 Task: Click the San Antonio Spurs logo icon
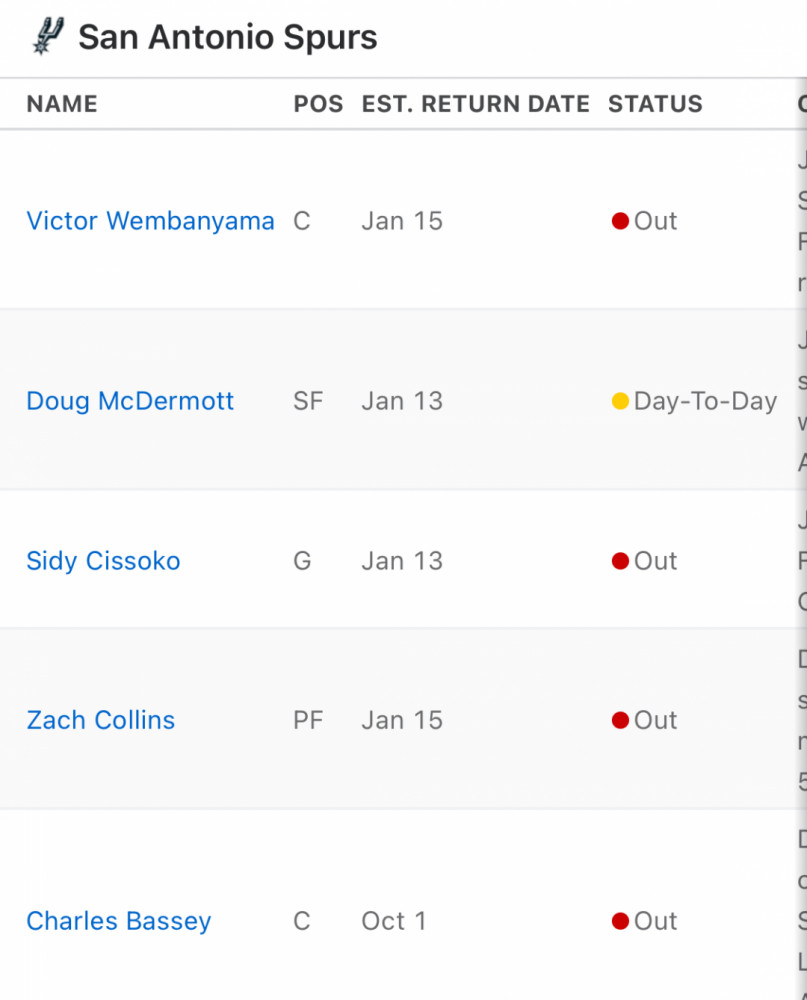tap(48, 36)
